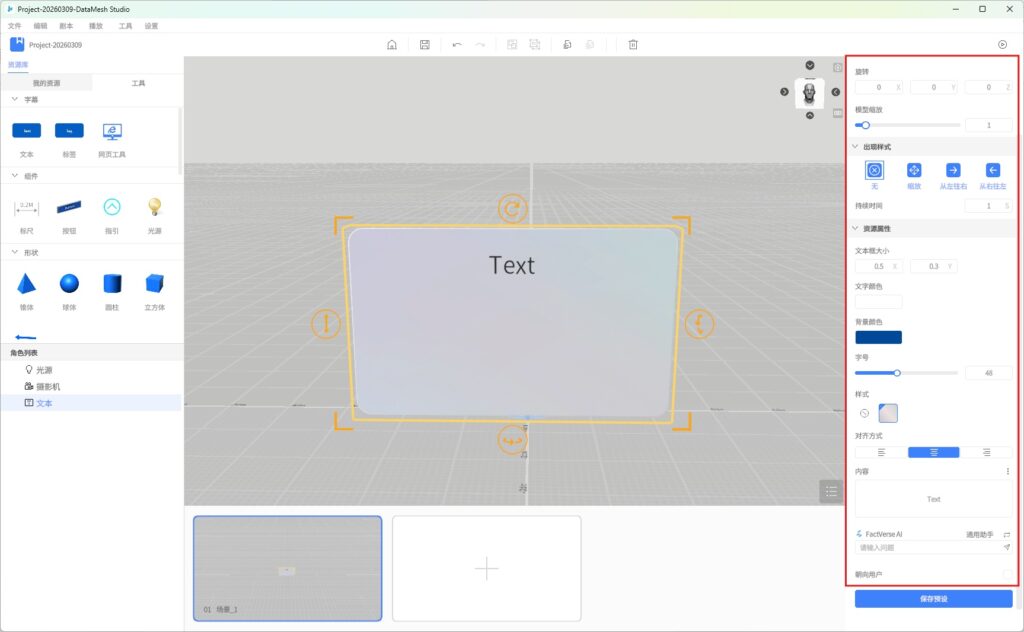Screen dimensions: 1024x632
Task: Collapse the 出现样式 section
Action: click(856, 147)
